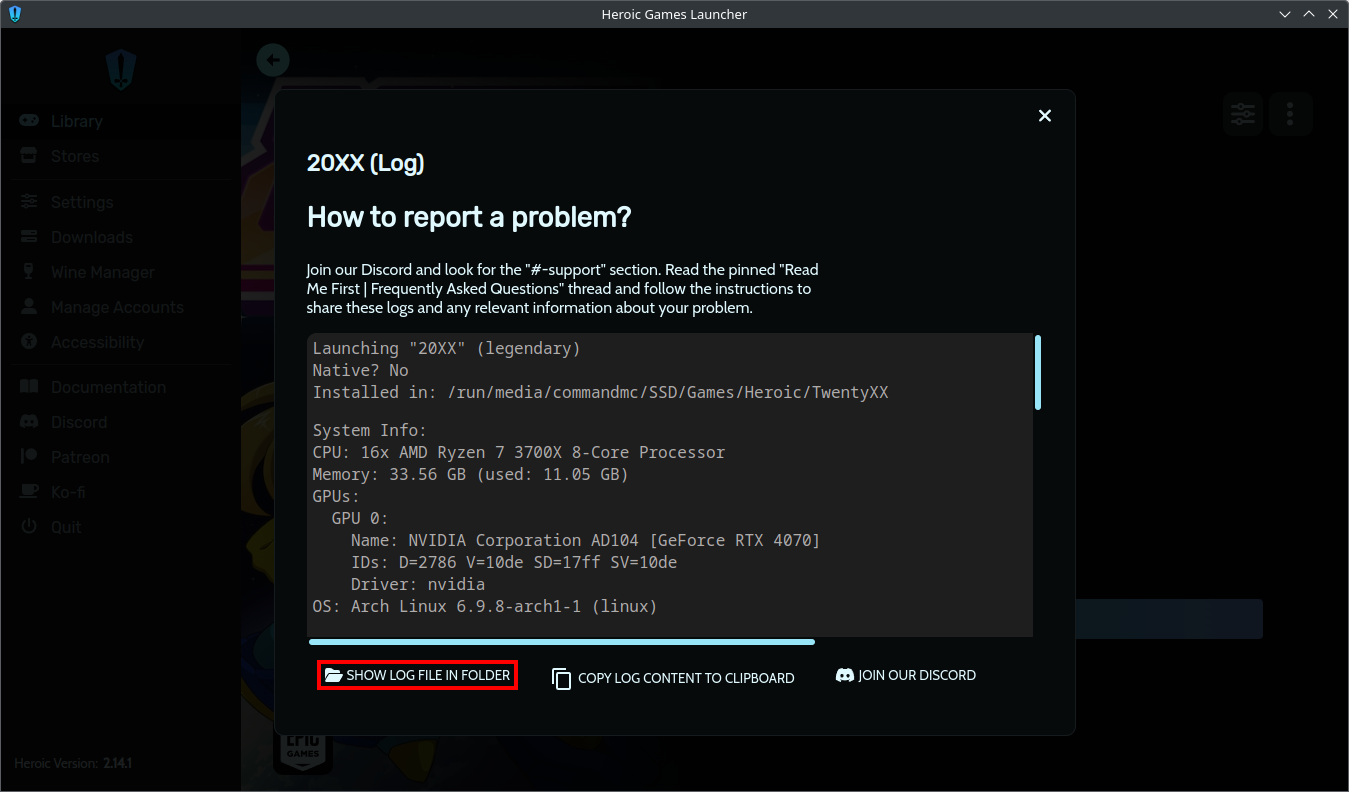Click the '20XX (Log)' heading
The image size is (1349, 792).
click(x=365, y=163)
